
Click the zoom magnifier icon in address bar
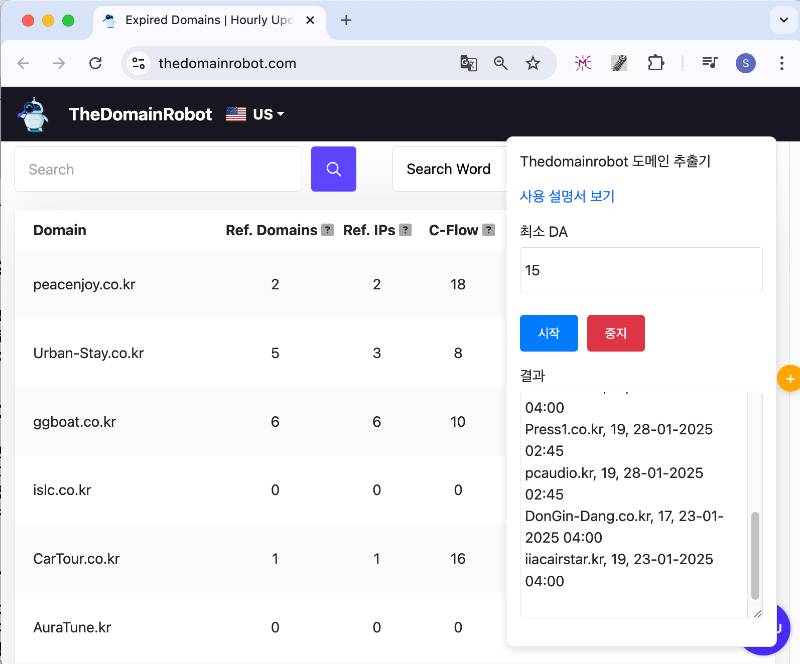point(501,63)
